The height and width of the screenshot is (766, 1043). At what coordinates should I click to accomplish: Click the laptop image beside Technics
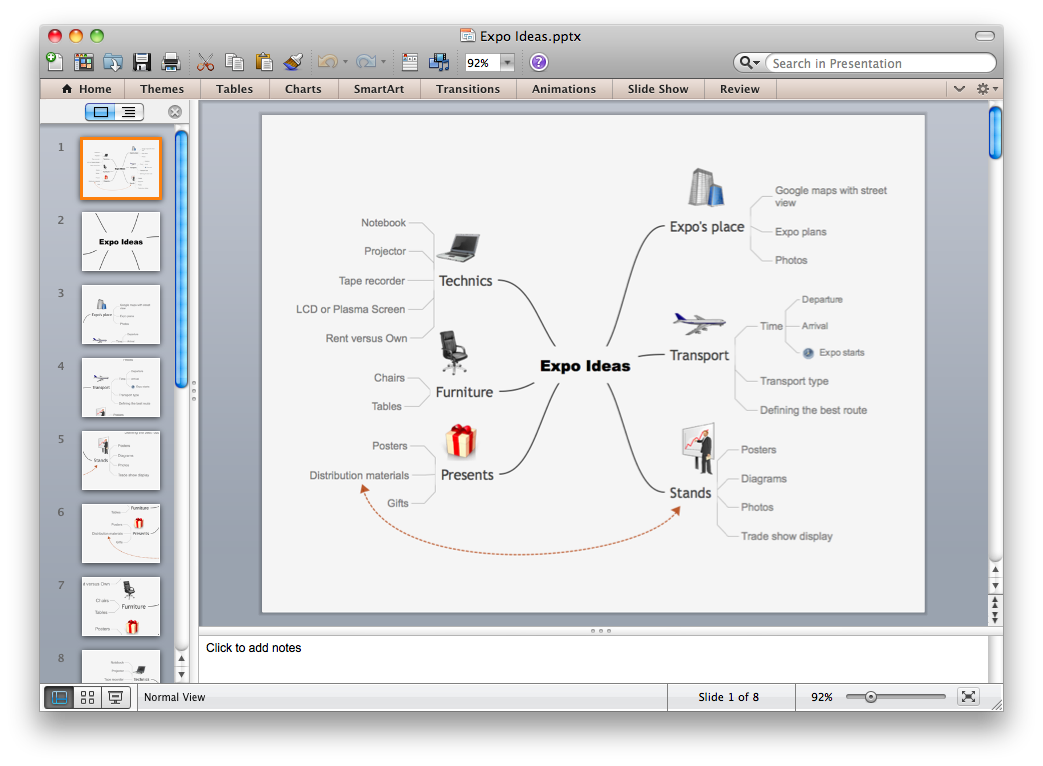coord(458,247)
